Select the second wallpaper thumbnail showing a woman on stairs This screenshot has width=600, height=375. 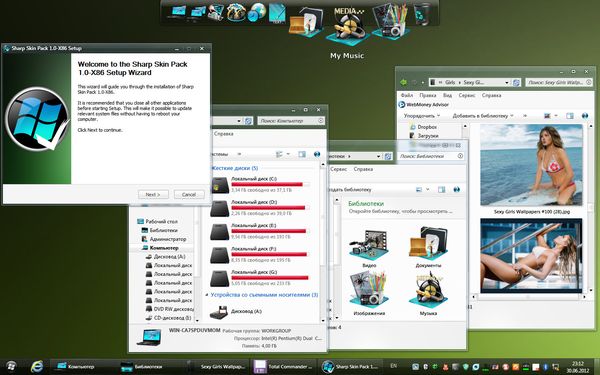pyautogui.click(x=531, y=256)
